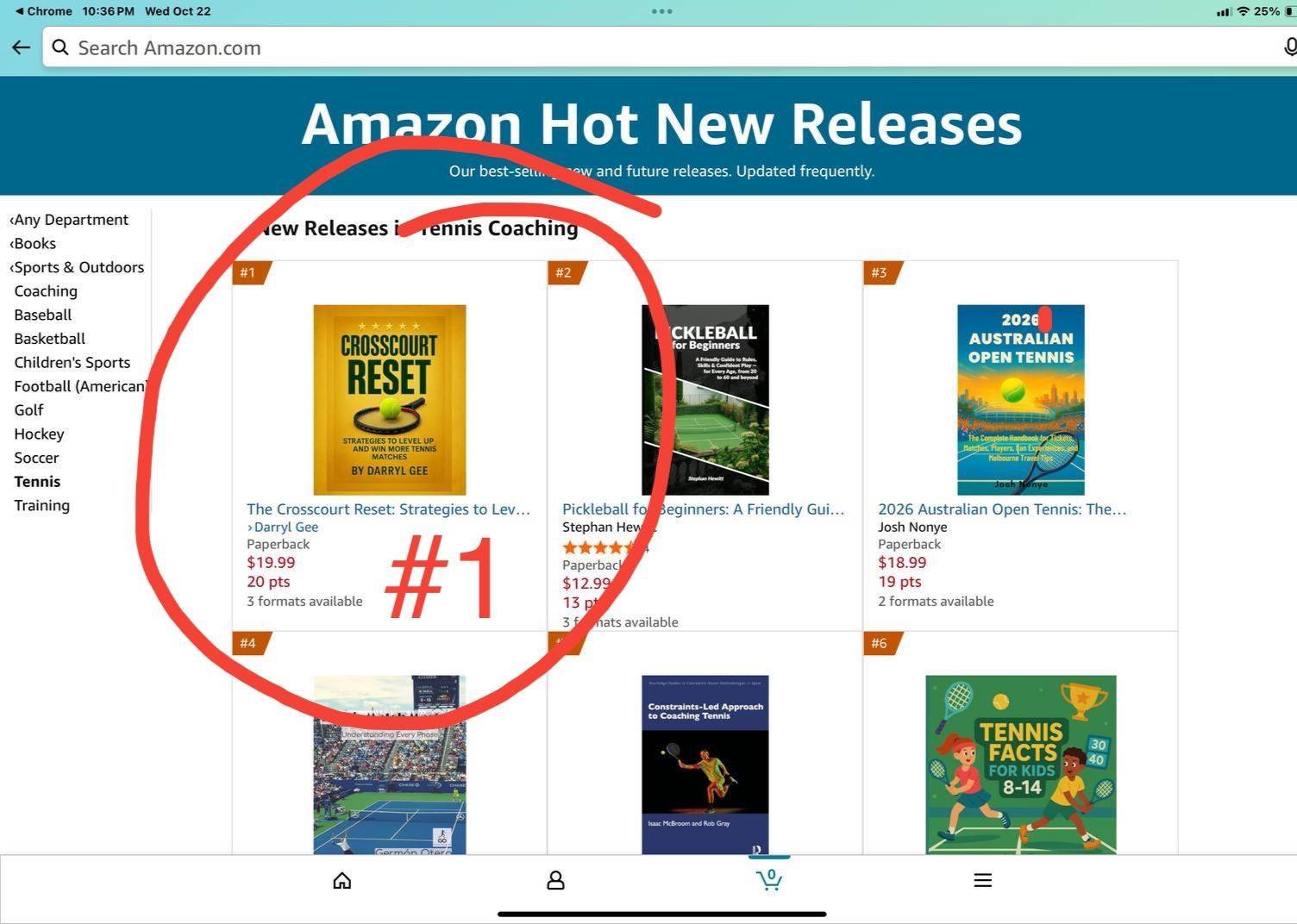The width and height of the screenshot is (1297, 924).
Task: Open the hamburger menu icon
Action: pyautogui.click(x=982, y=880)
